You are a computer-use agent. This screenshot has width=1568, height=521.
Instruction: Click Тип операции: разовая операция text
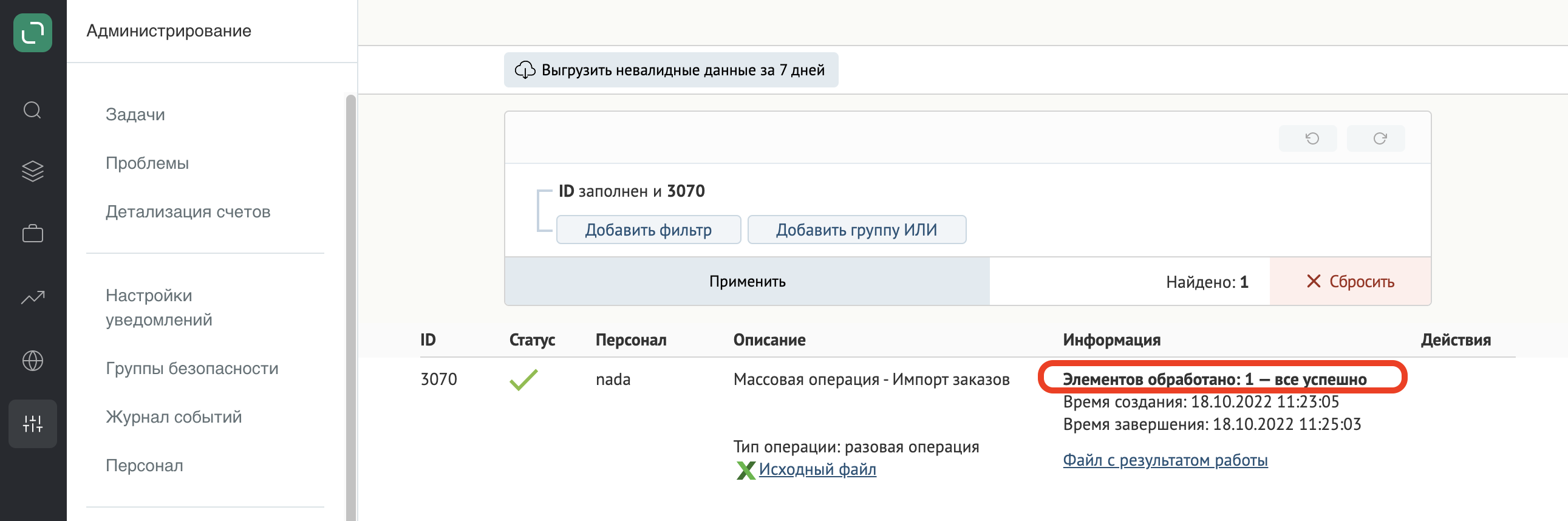(x=856, y=447)
